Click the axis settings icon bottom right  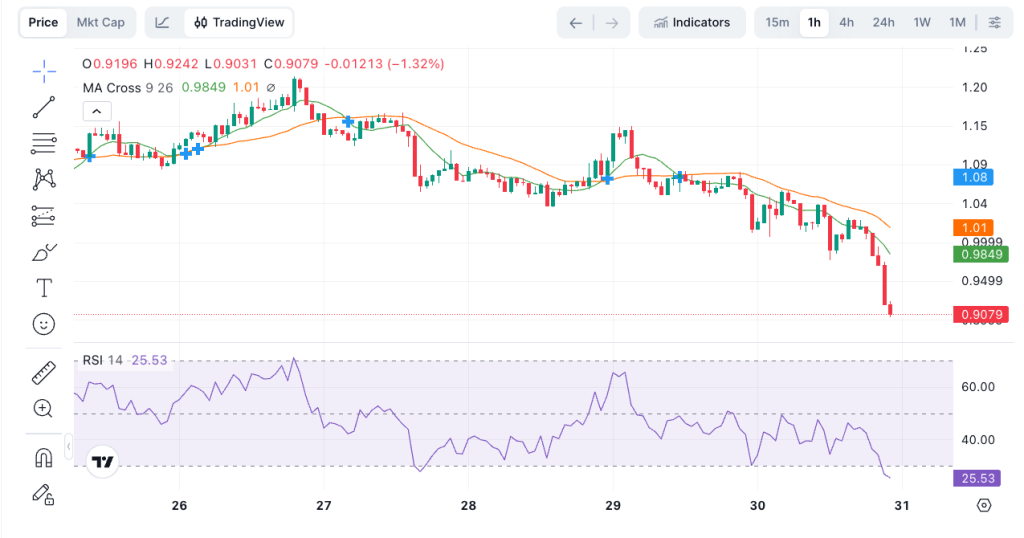pyautogui.click(x=984, y=505)
